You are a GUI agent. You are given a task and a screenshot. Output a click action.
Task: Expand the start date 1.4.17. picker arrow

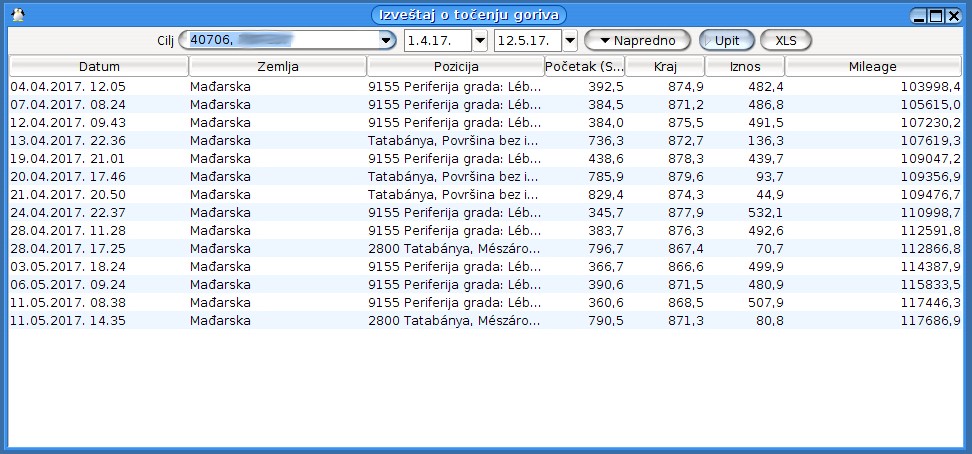[479, 40]
